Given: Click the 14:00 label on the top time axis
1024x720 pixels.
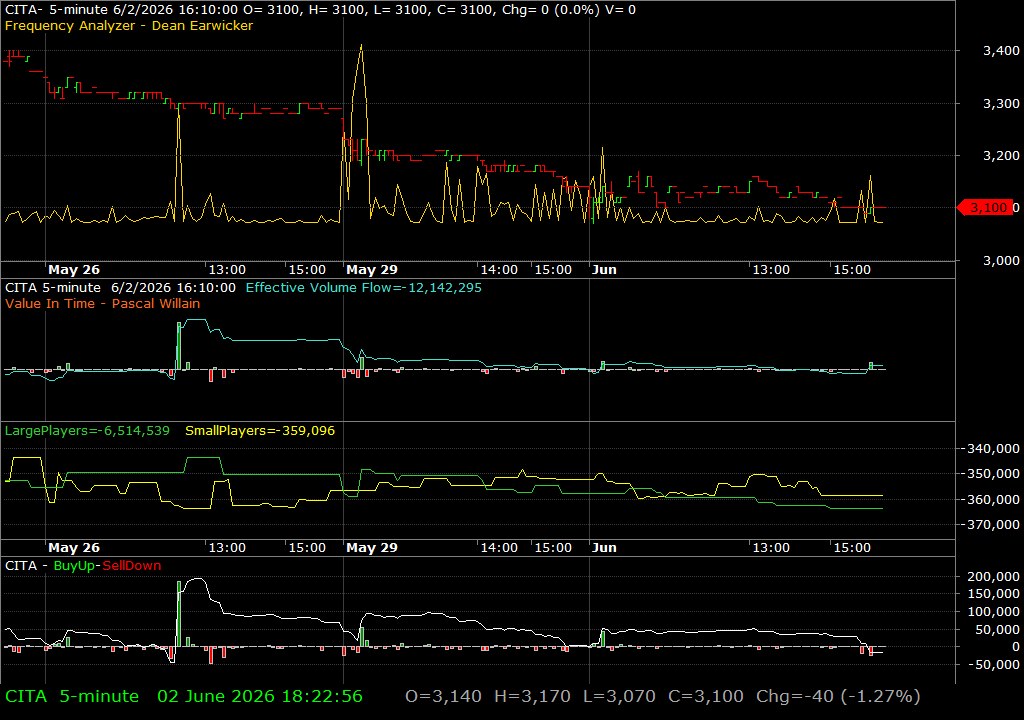Looking at the screenshot, I should point(499,269).
